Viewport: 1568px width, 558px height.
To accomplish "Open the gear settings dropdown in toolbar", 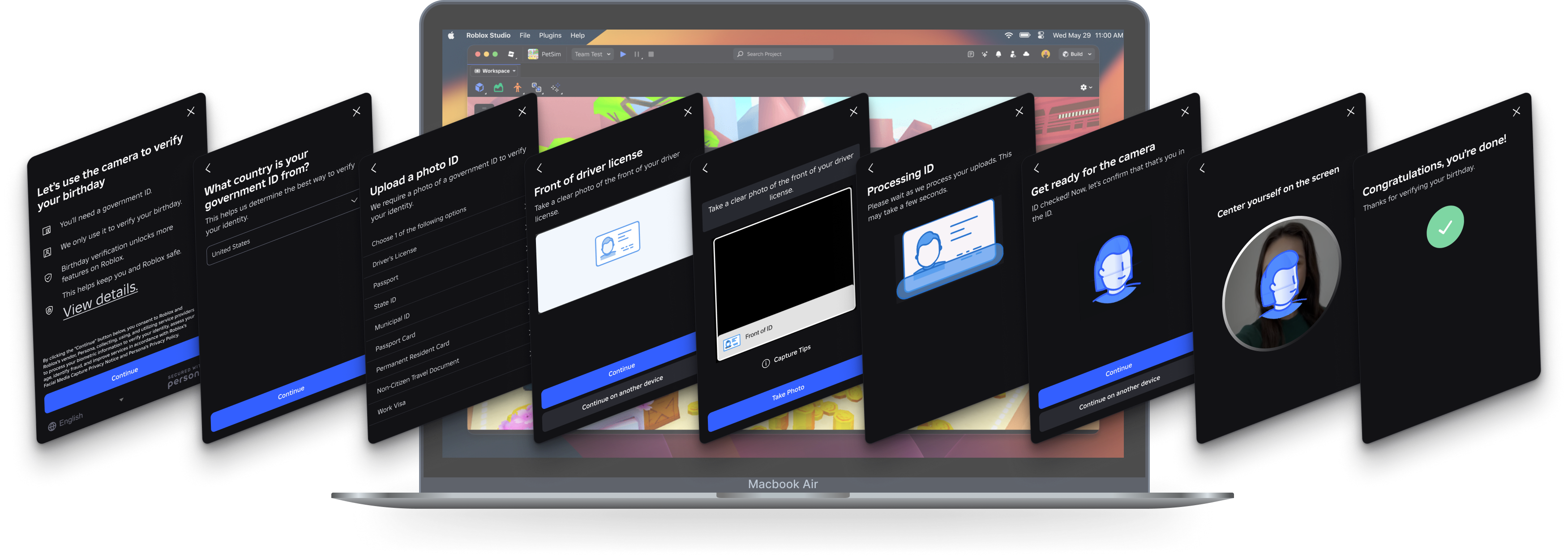I will click(x=1086, y=88).
